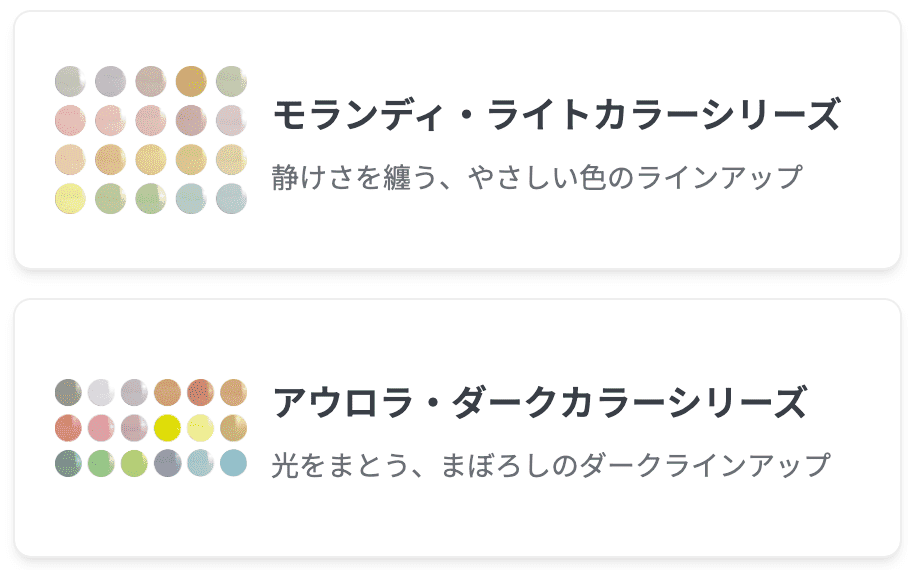
Task: Pick the pale yellow swatch at Morandi's bottom-left
Action: pyautogui.click(x=70, y=199)
